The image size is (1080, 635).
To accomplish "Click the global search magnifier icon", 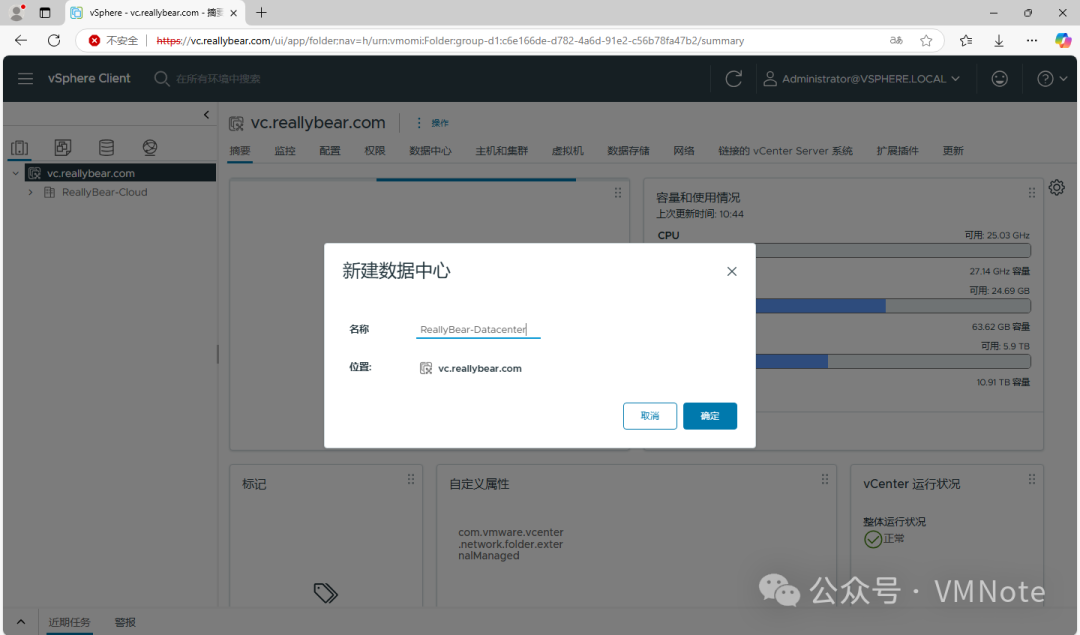I will point(162,79).
